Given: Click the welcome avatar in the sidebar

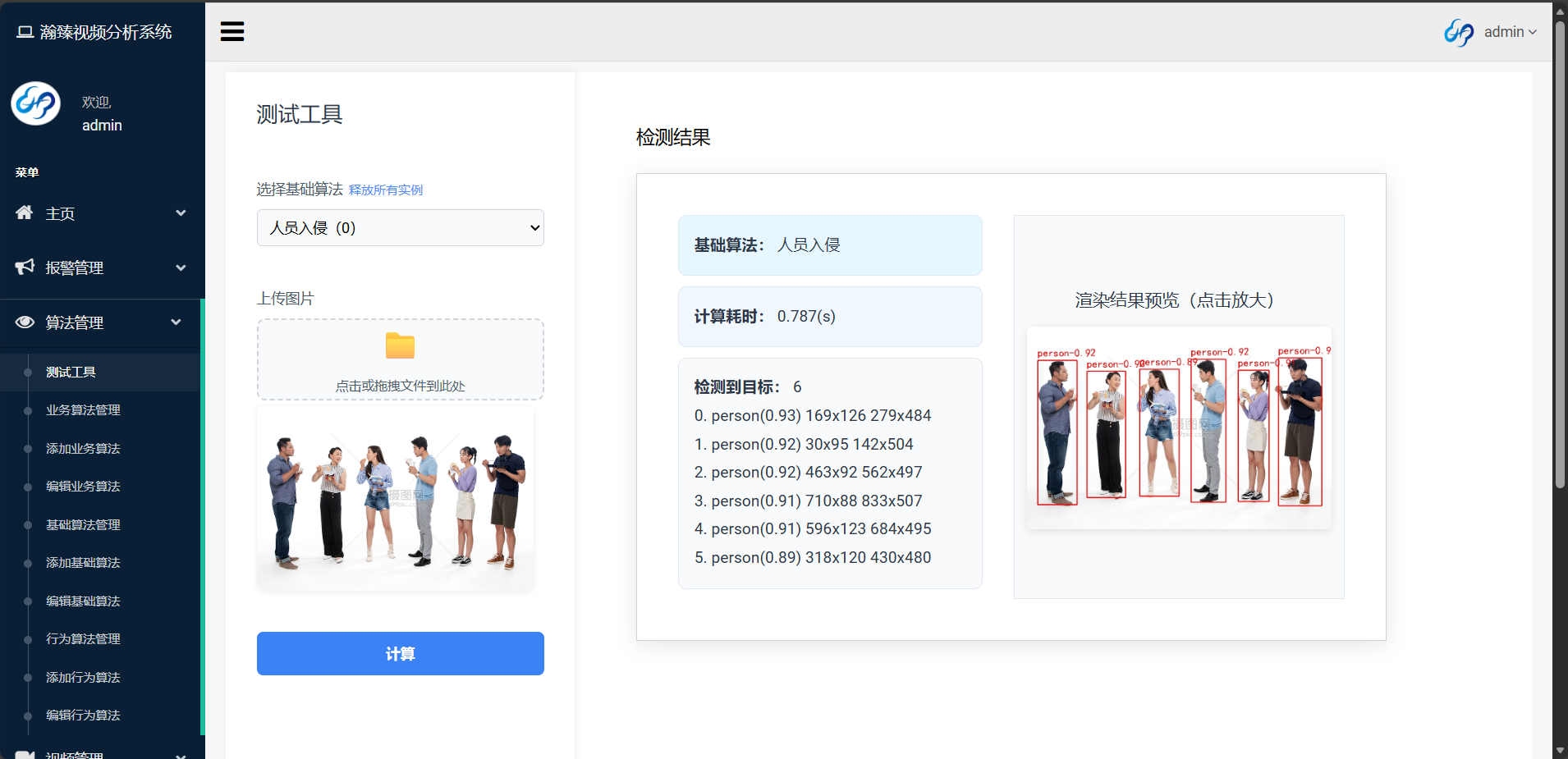Looking at the screenshot, I should click(35, 103).
